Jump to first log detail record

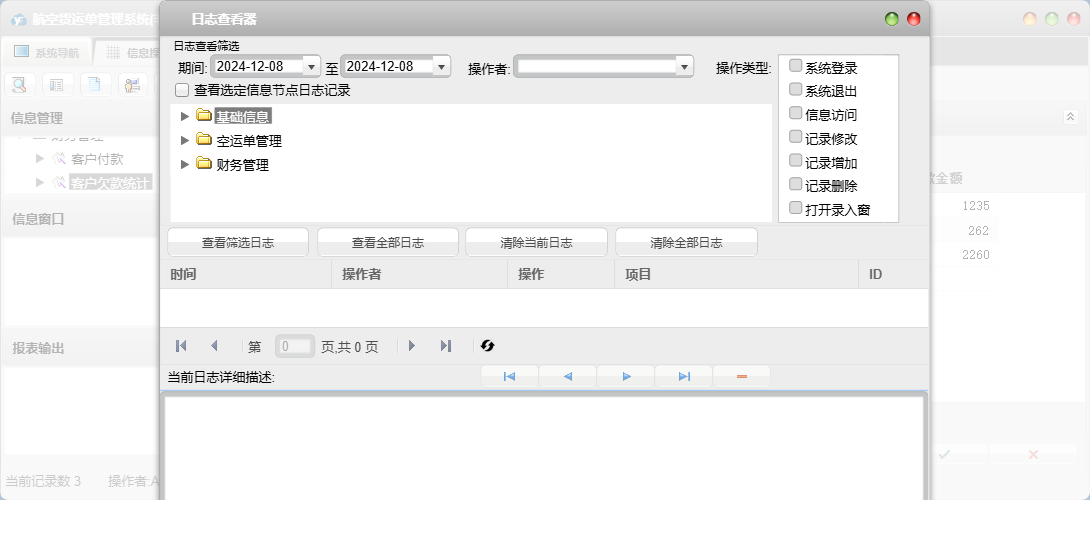point(509,377)
